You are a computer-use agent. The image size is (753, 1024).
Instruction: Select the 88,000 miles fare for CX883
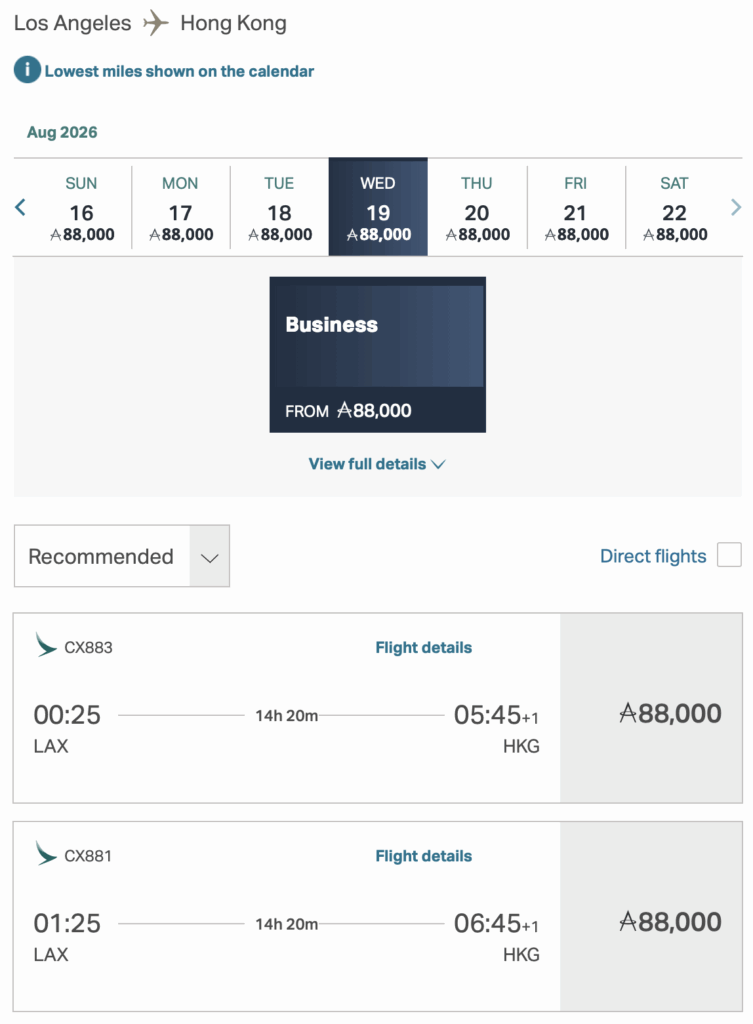(670, 713)
